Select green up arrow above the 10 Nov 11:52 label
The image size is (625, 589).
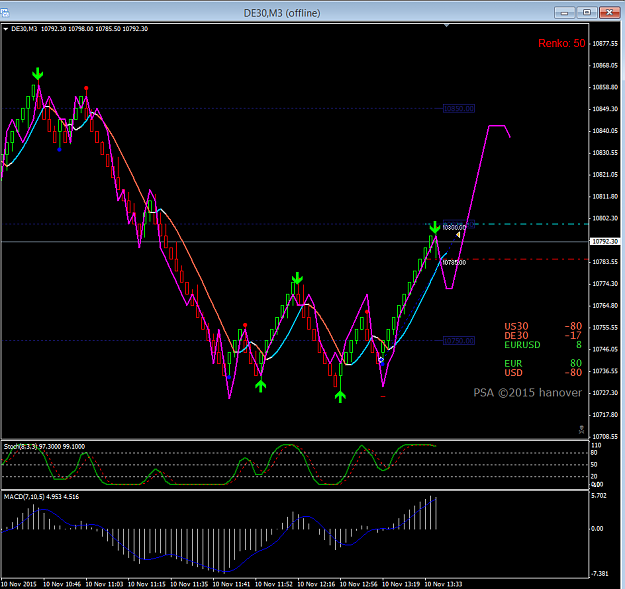point(260,386)
